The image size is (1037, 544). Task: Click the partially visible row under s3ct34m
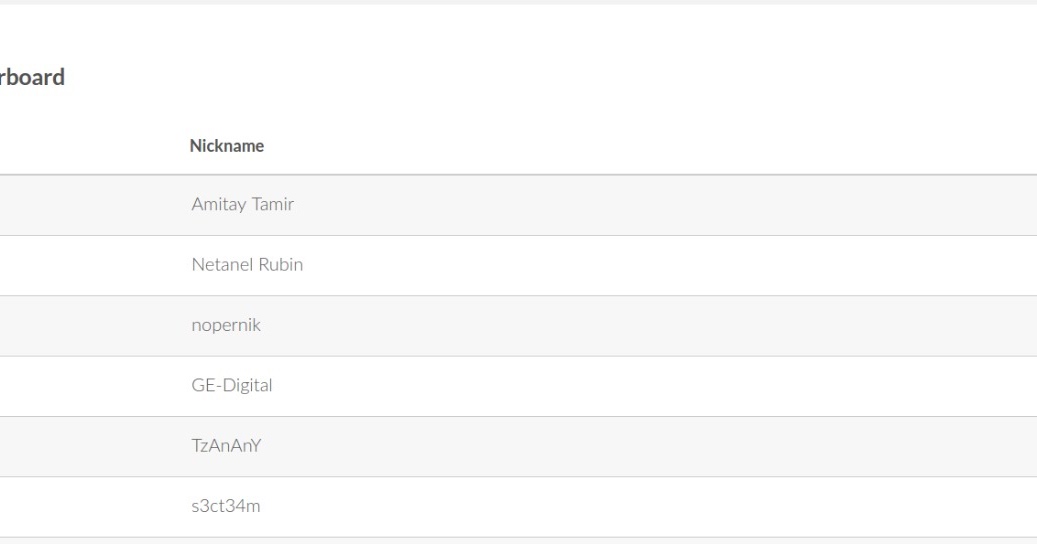click(x=518, y=541)
